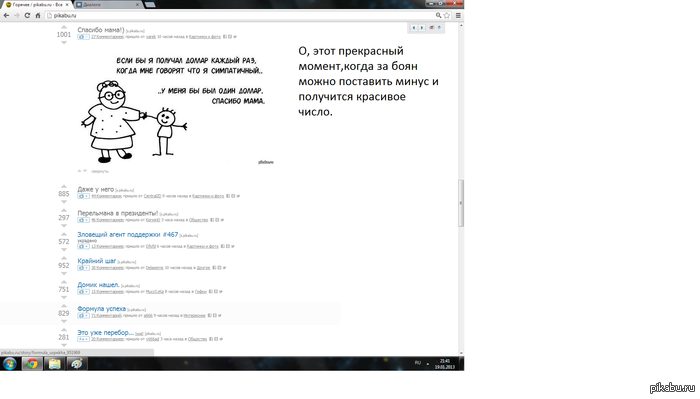Open the Windows Start menu
700x399 pixels.
pyautogui.click(x=9, y=364)
